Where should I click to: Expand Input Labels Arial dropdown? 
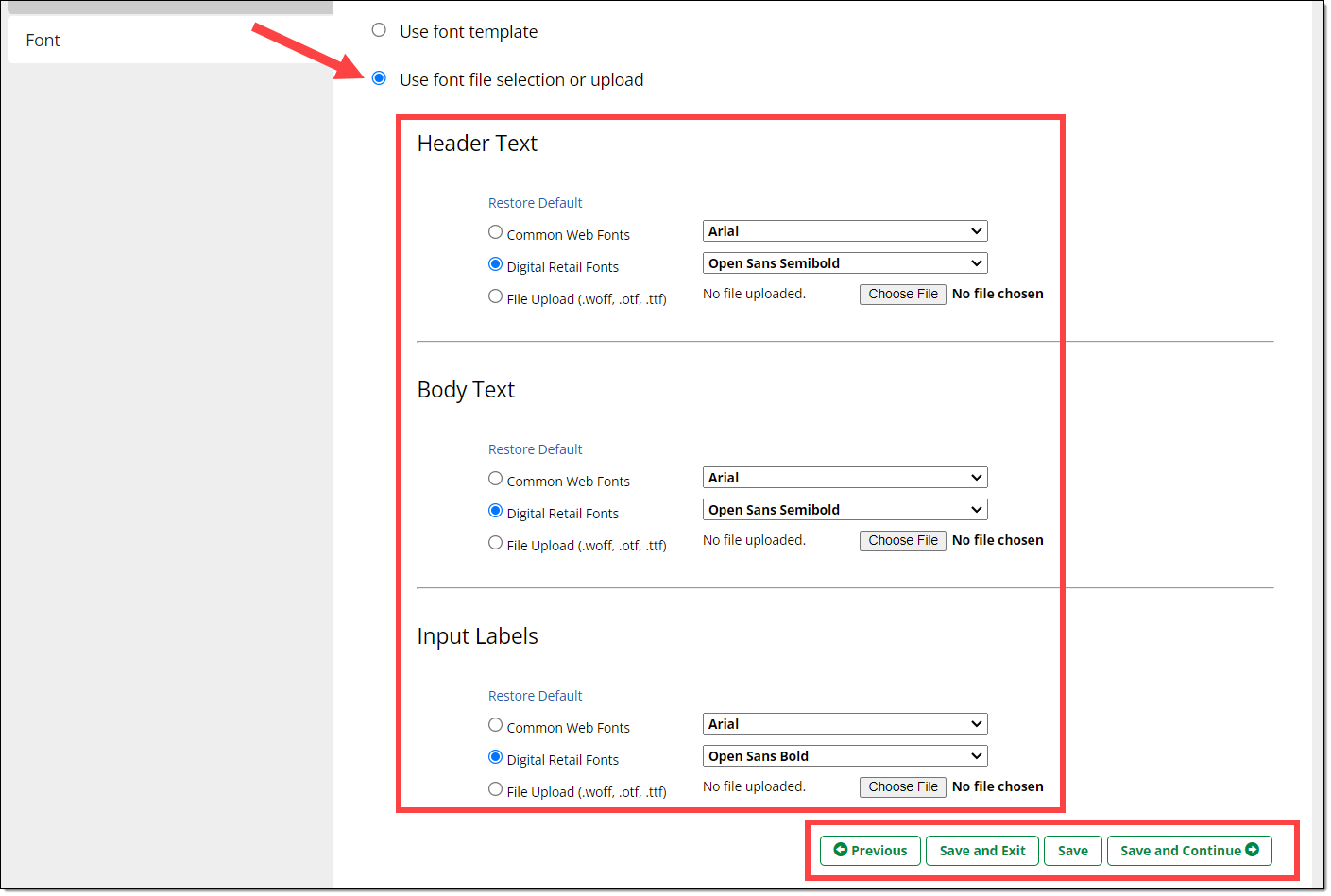point(845,724)
